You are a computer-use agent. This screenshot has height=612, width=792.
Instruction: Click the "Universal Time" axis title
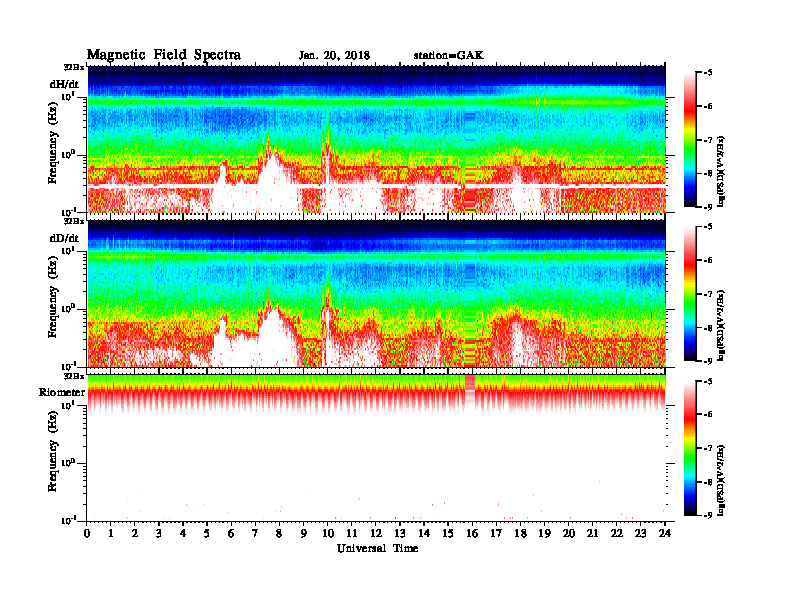[377, 548]
